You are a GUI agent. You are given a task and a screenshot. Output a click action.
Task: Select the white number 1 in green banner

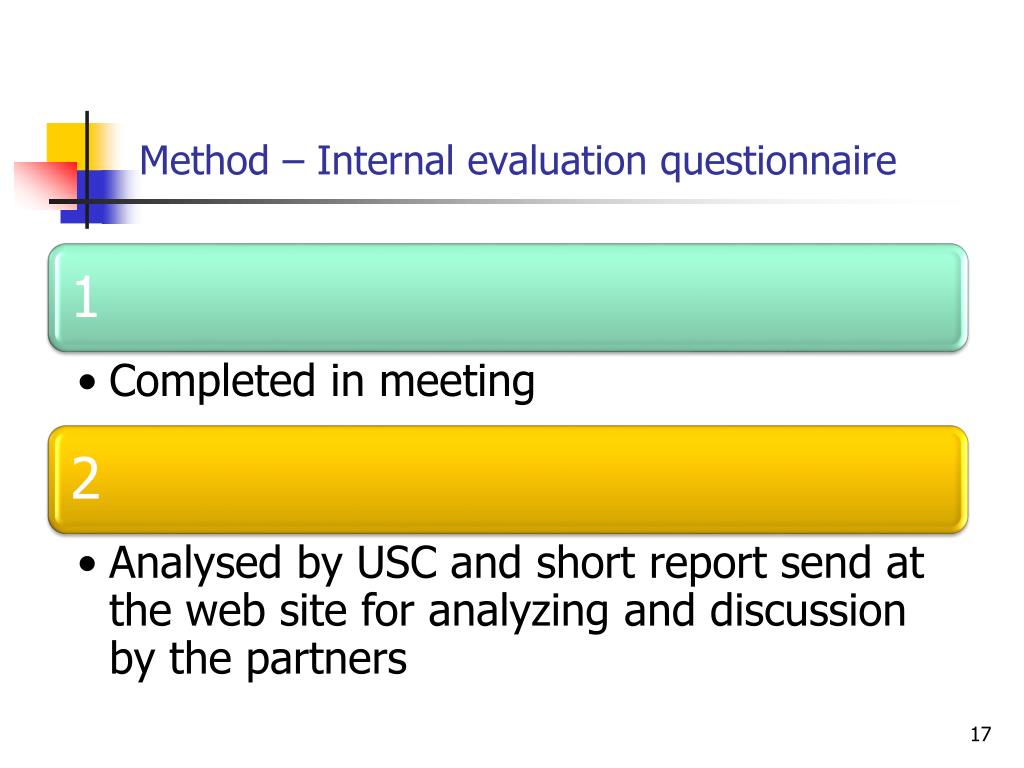tap(86, 297)
